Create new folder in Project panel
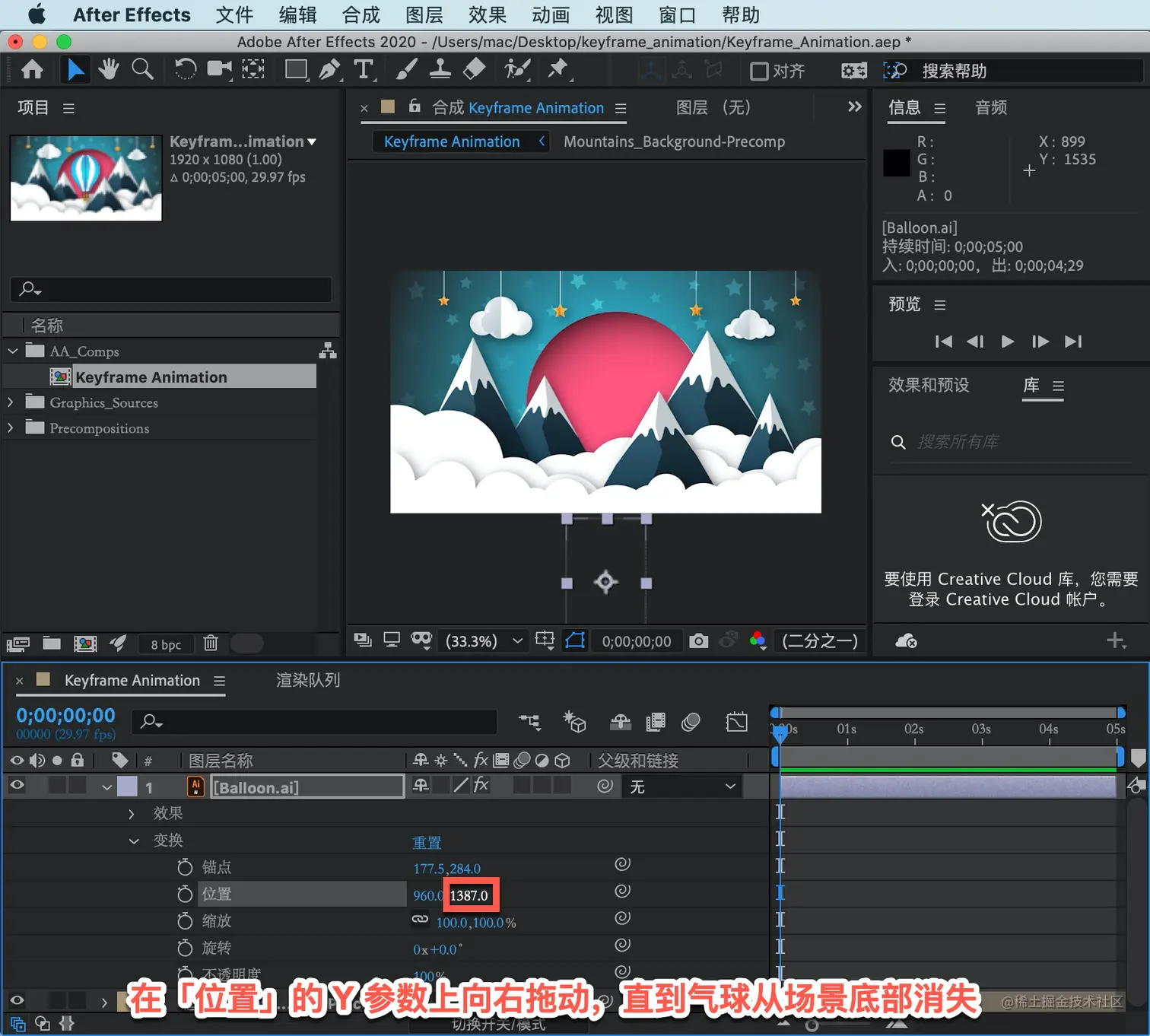Screen dimensions: 1150x1036 [x=52, y=644]
